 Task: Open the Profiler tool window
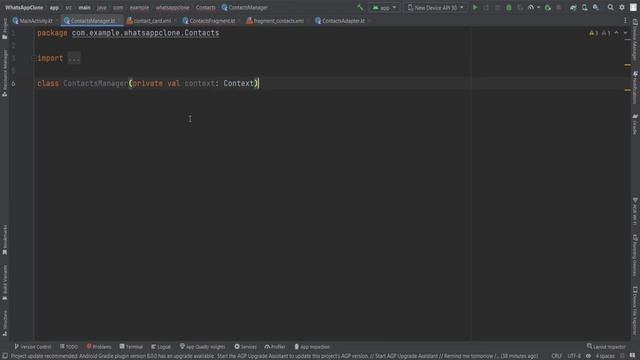coord(275,347)
